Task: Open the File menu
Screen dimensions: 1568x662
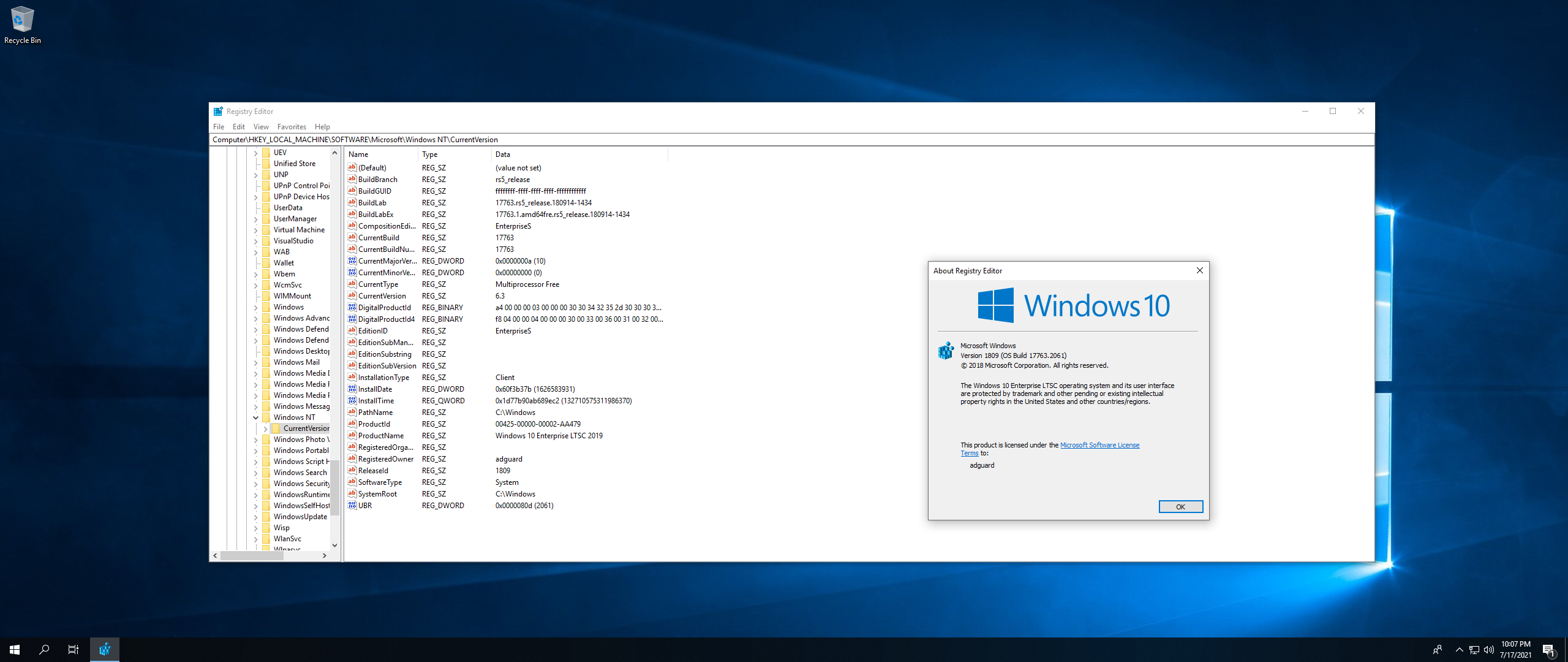Action: 219,127
